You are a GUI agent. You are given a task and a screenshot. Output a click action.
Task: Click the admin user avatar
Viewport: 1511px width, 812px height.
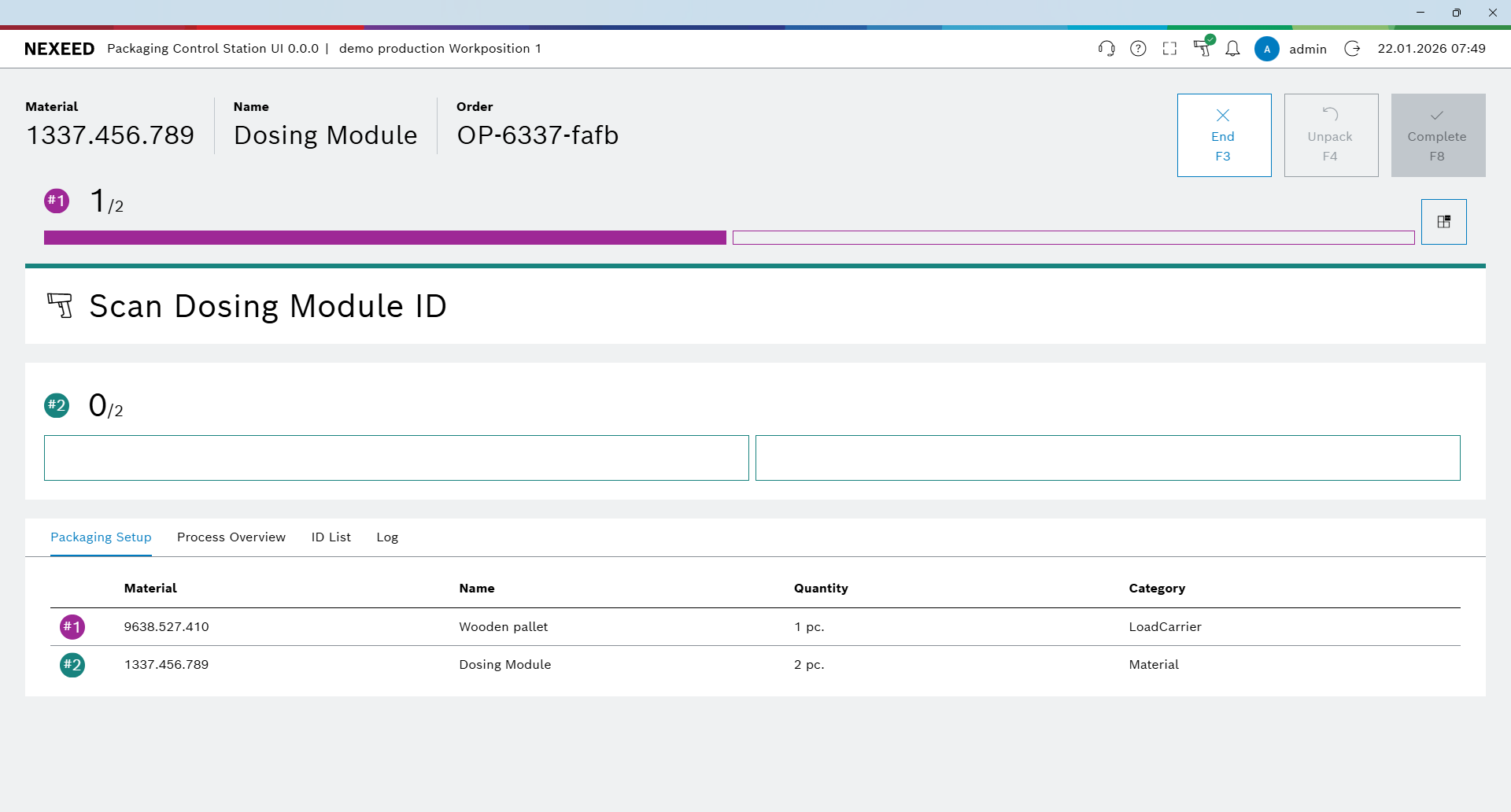(x=1266, y=49)
